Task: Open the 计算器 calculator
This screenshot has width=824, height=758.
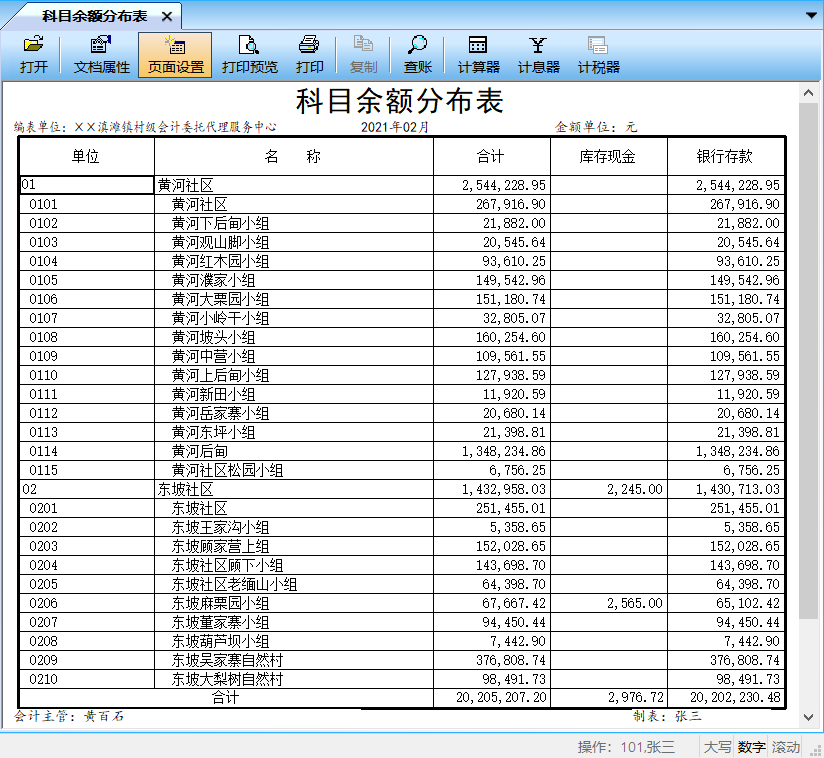Action: [x=478, y=55]
